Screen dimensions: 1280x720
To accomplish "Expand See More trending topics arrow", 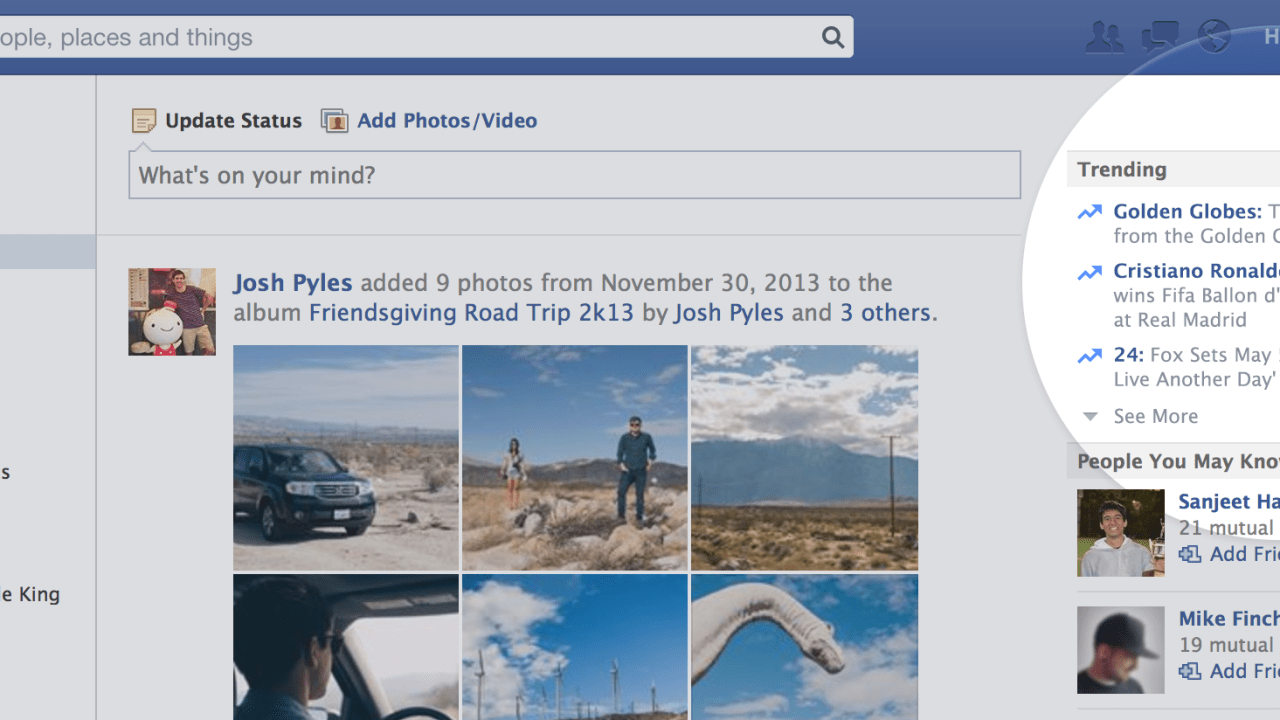I will coord(1091,416).
